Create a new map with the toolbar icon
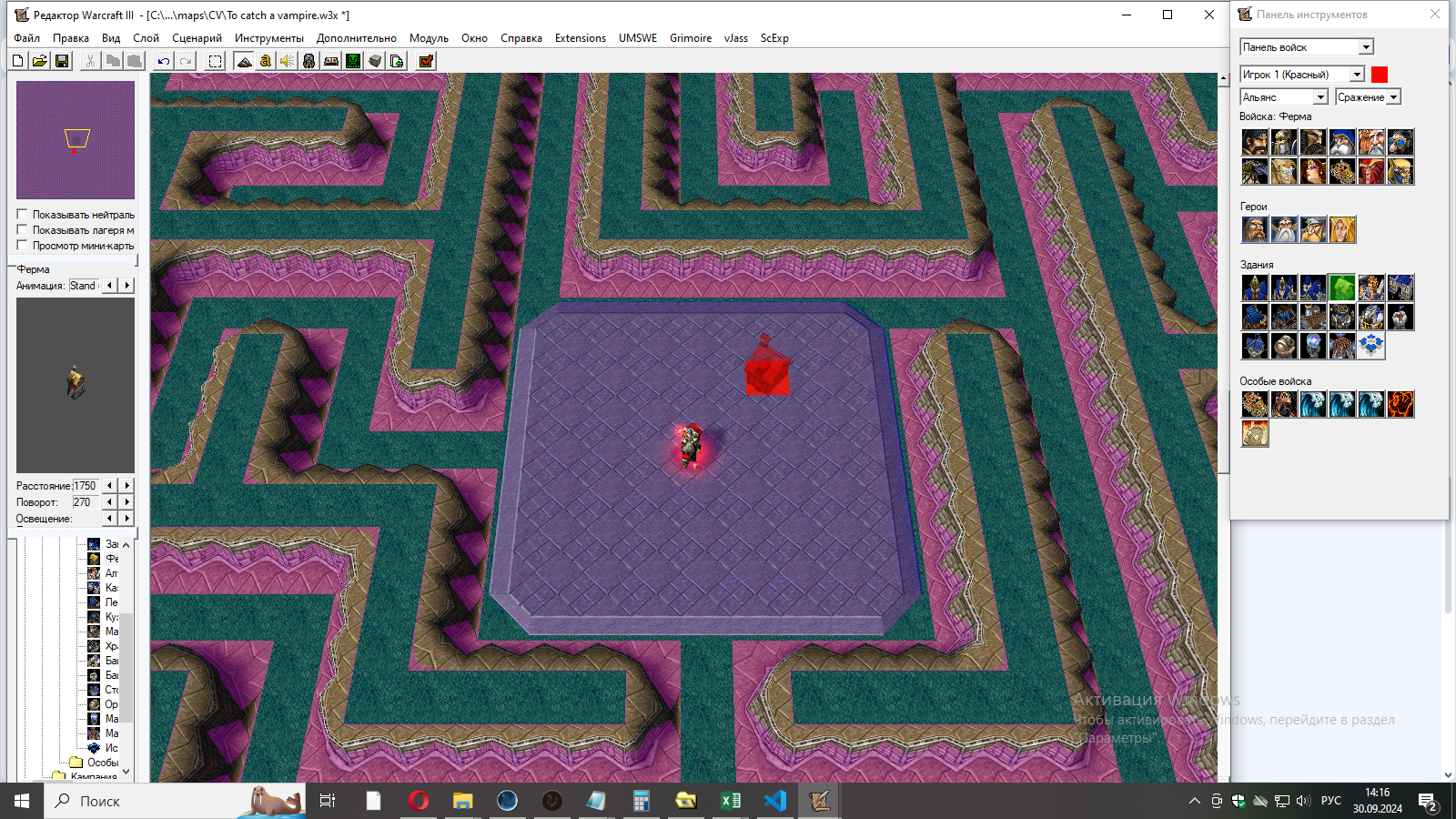The image size is (1456, 819). click(x=18, y=61)
